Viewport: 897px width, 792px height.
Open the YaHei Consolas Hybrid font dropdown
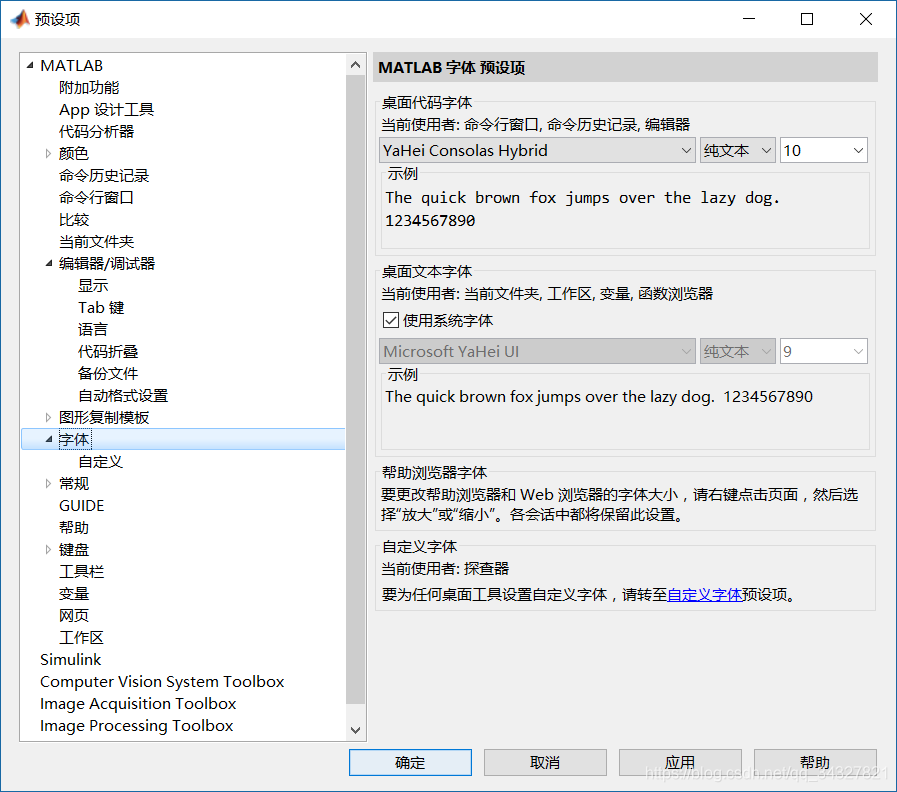[537, 151]
